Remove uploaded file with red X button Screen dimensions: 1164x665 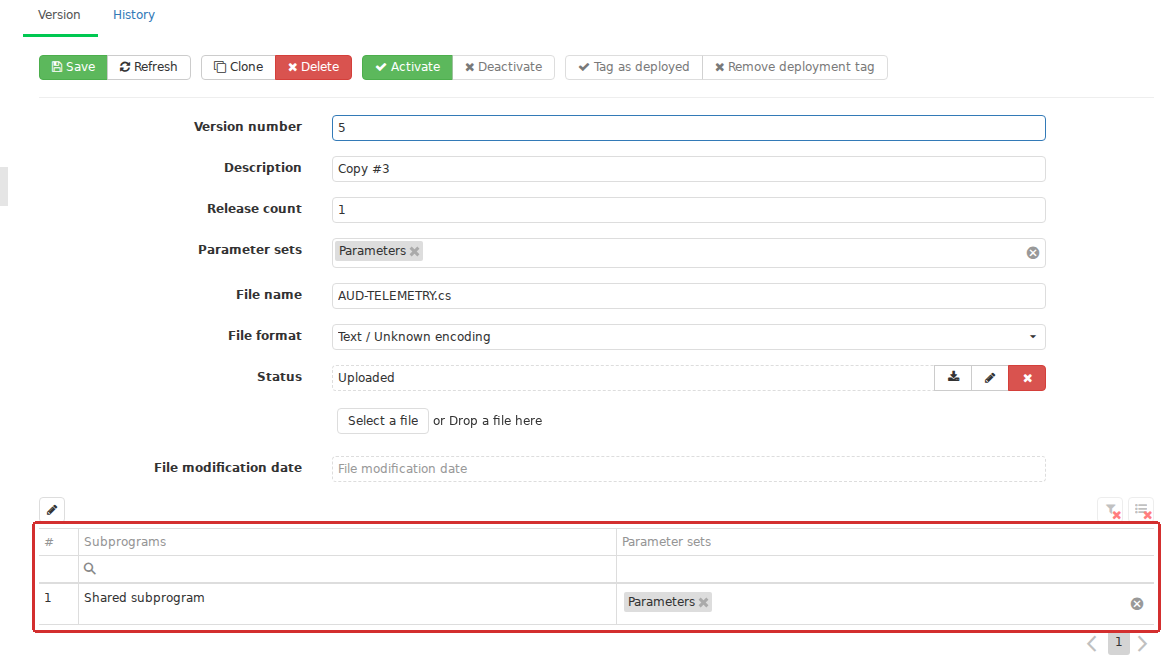coord(1027,378)
